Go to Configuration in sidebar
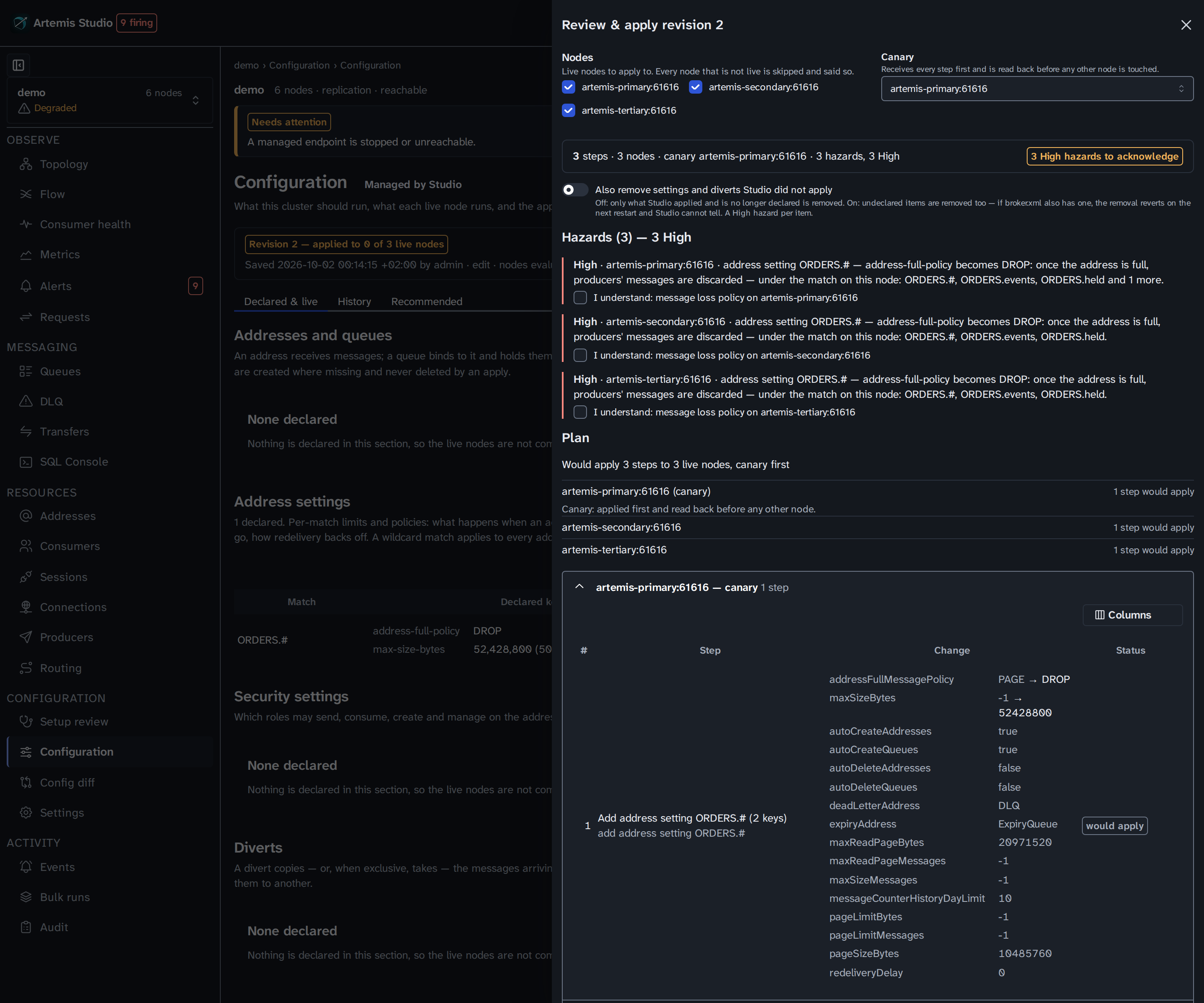Viewport: 1204px width, 1003px height. point(110,752)
